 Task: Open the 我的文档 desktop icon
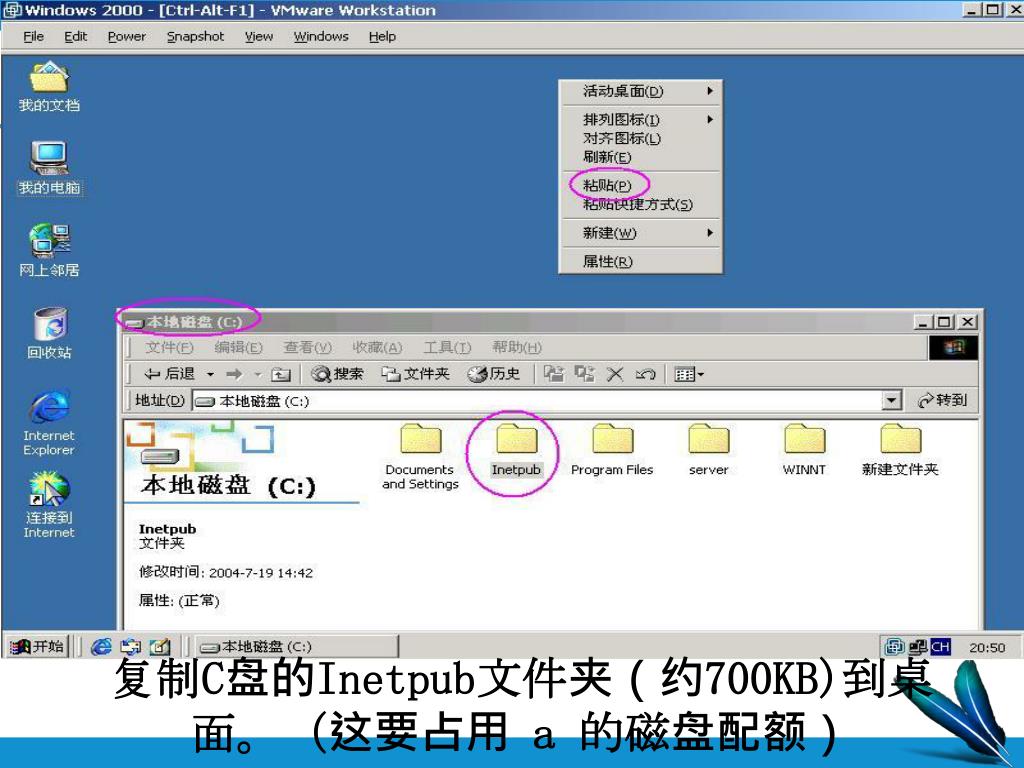point(49,87)
